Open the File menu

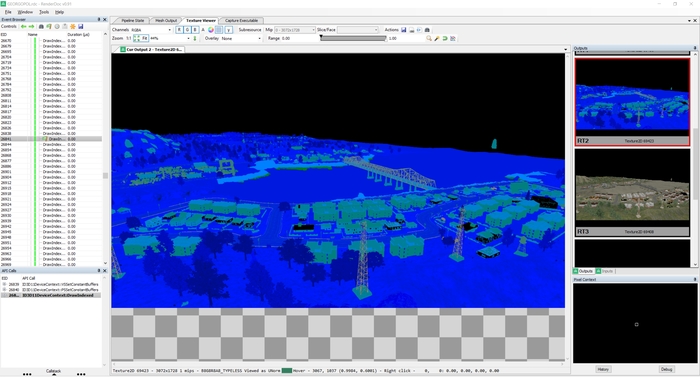pyautogui.click(x=8, y=12)
